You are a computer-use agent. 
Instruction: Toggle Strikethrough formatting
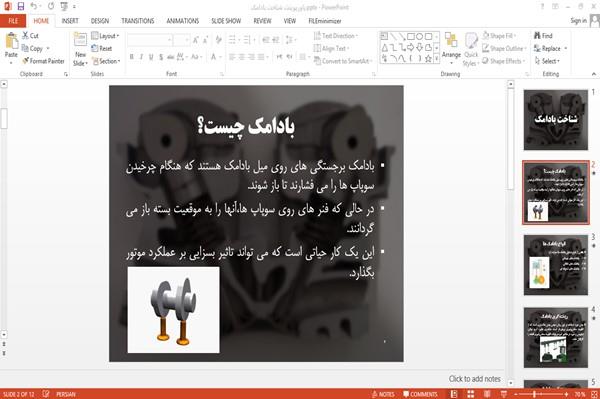[171, 57]
